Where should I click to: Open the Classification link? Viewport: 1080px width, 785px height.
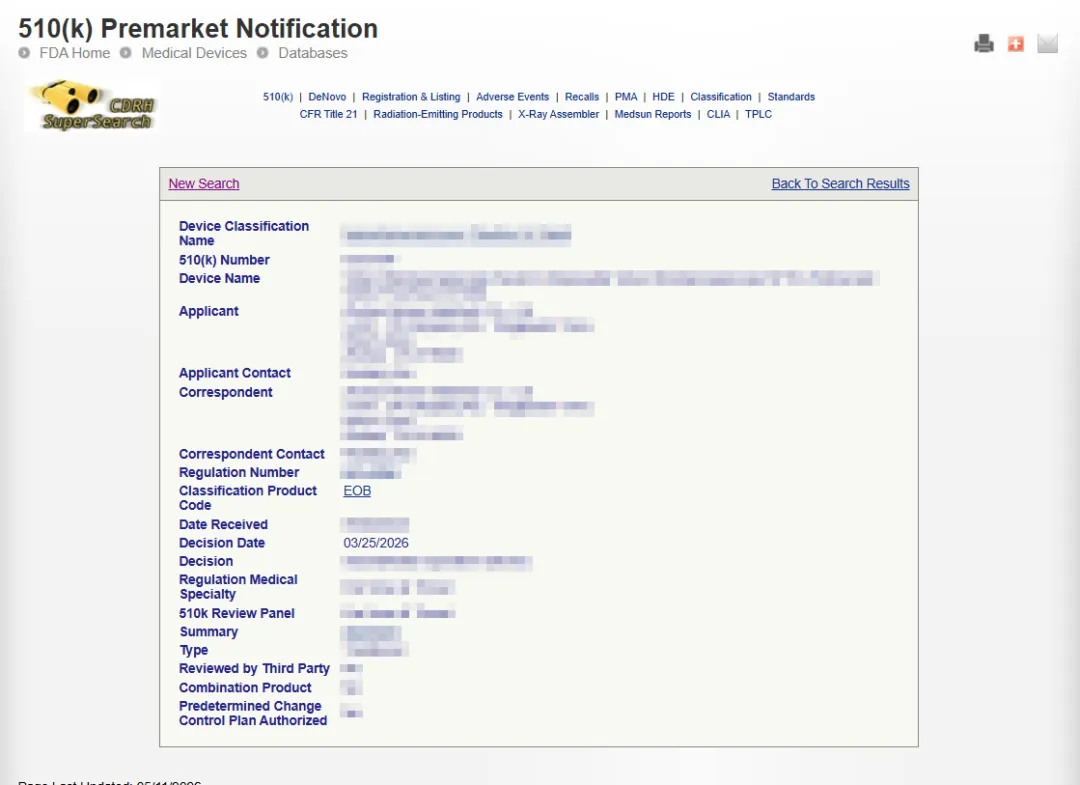(721, 97)
